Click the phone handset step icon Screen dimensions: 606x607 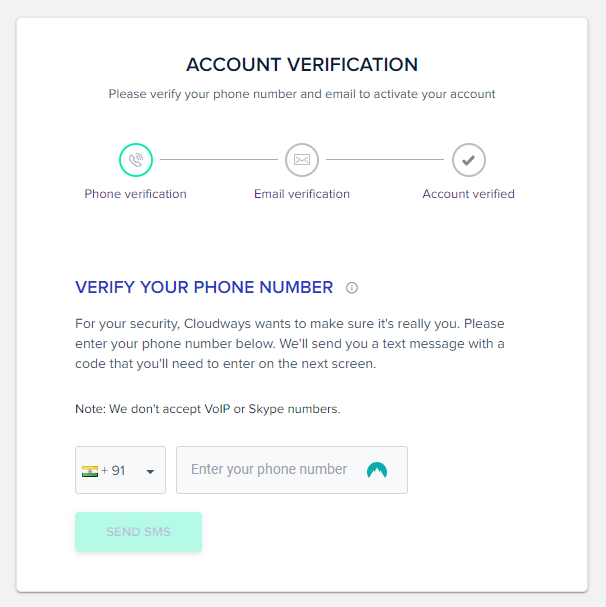pyautogui.click(x=136, y=160)
